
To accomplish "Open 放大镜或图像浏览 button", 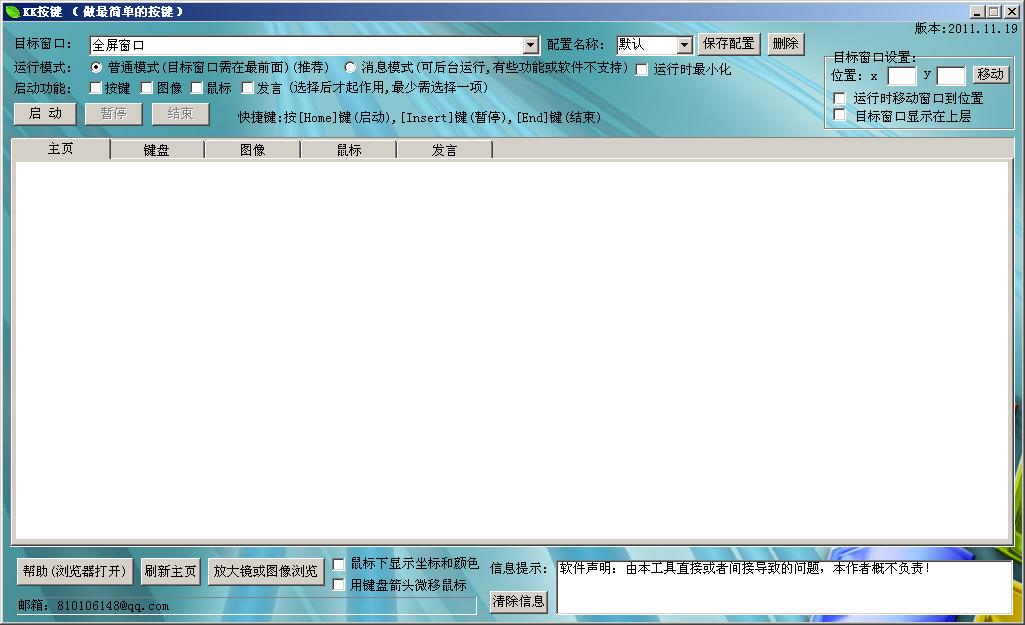I will click(266, 571).
